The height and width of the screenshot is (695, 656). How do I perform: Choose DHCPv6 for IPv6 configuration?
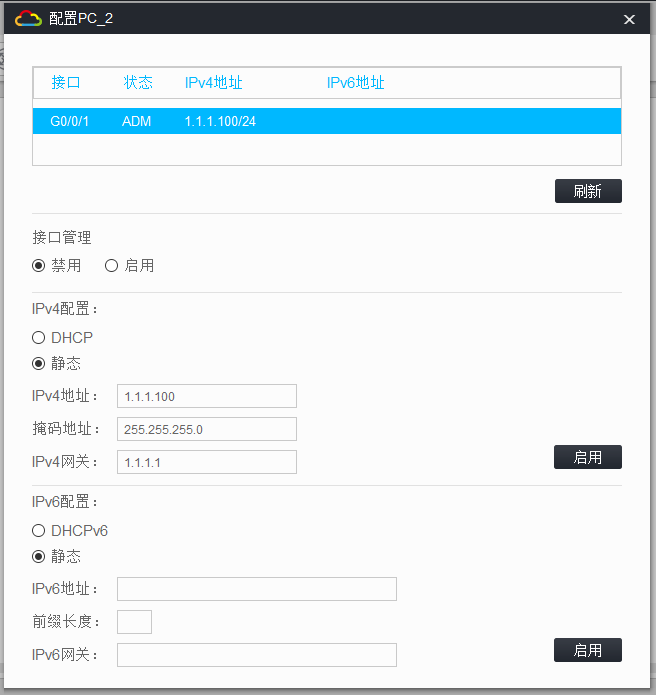click(x=39, y=531)
